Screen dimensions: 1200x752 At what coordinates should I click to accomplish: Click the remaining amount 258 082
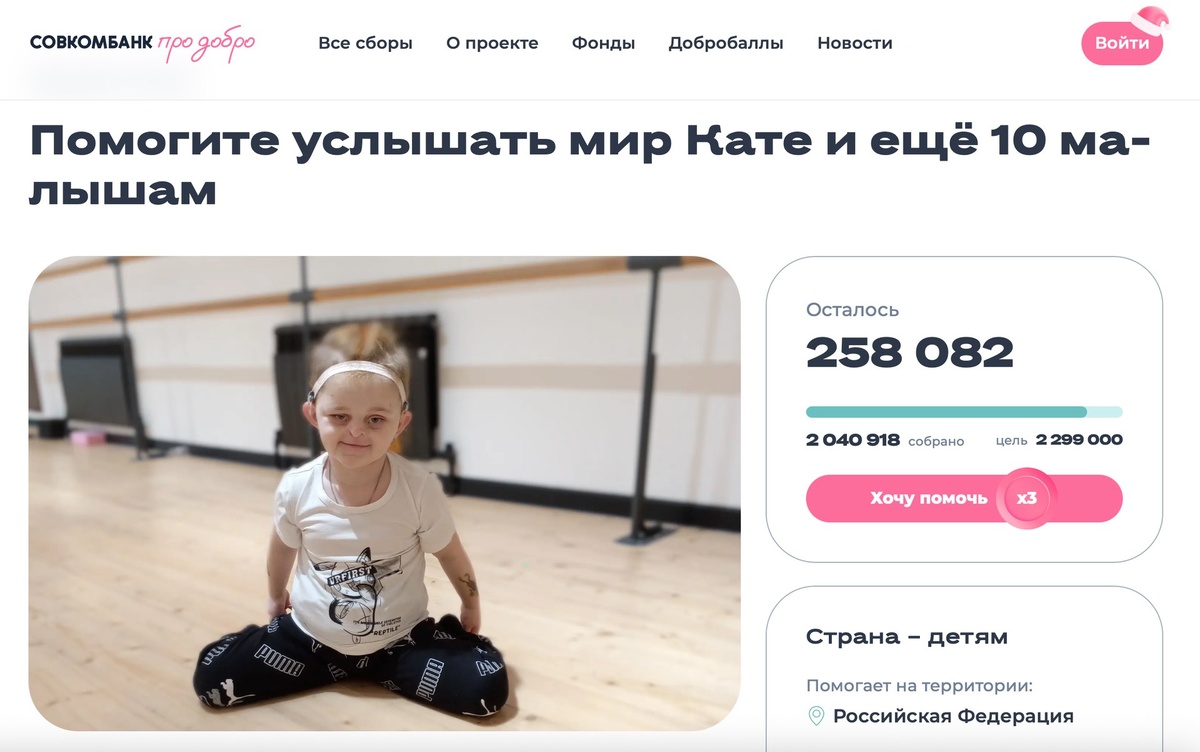(910, 352)
